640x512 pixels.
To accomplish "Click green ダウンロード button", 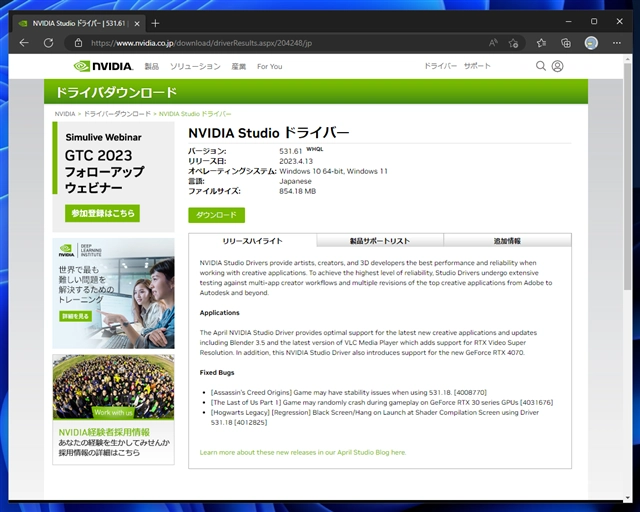I will click(x=216, y=215).
